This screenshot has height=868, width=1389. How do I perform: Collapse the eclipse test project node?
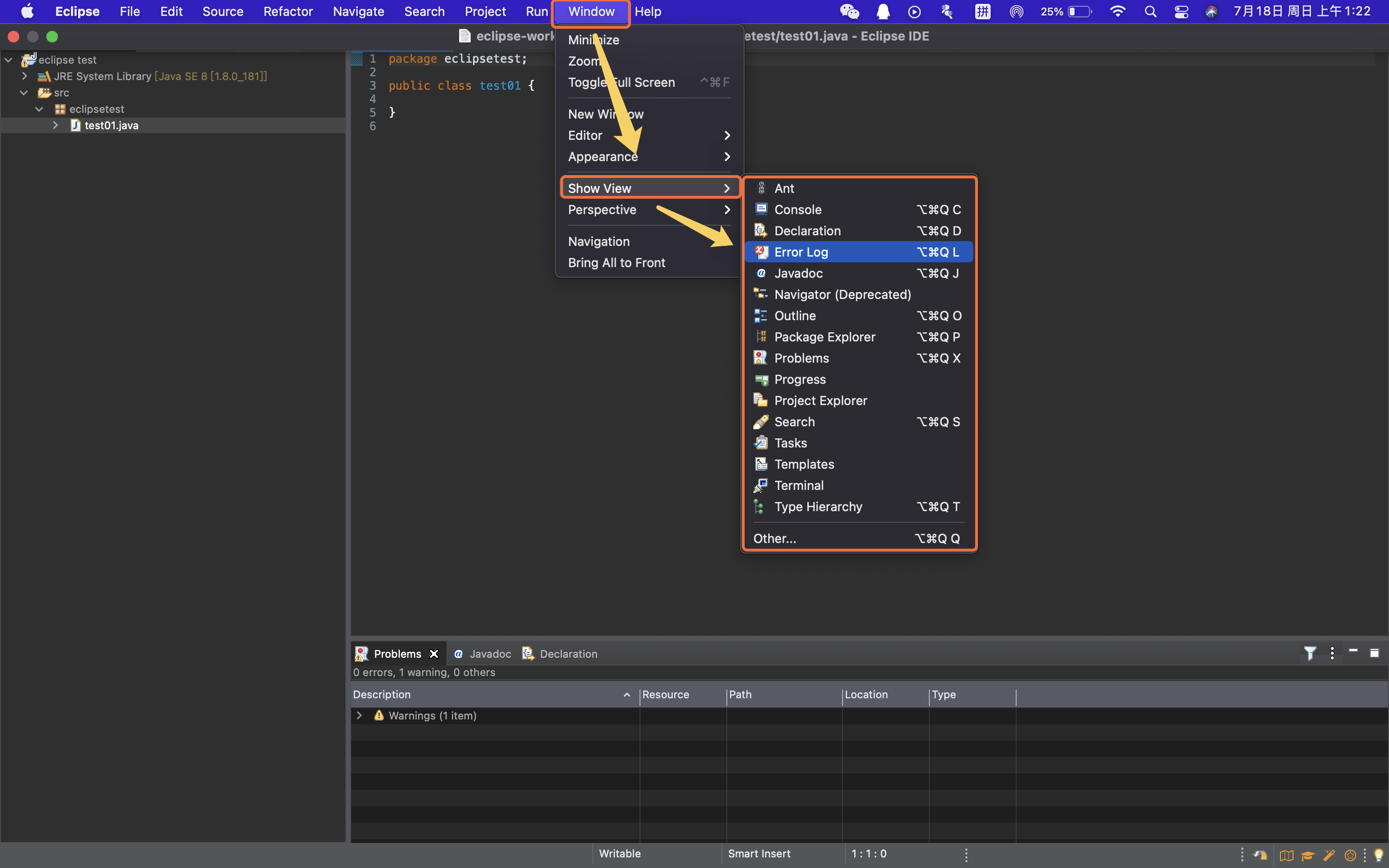9,60
